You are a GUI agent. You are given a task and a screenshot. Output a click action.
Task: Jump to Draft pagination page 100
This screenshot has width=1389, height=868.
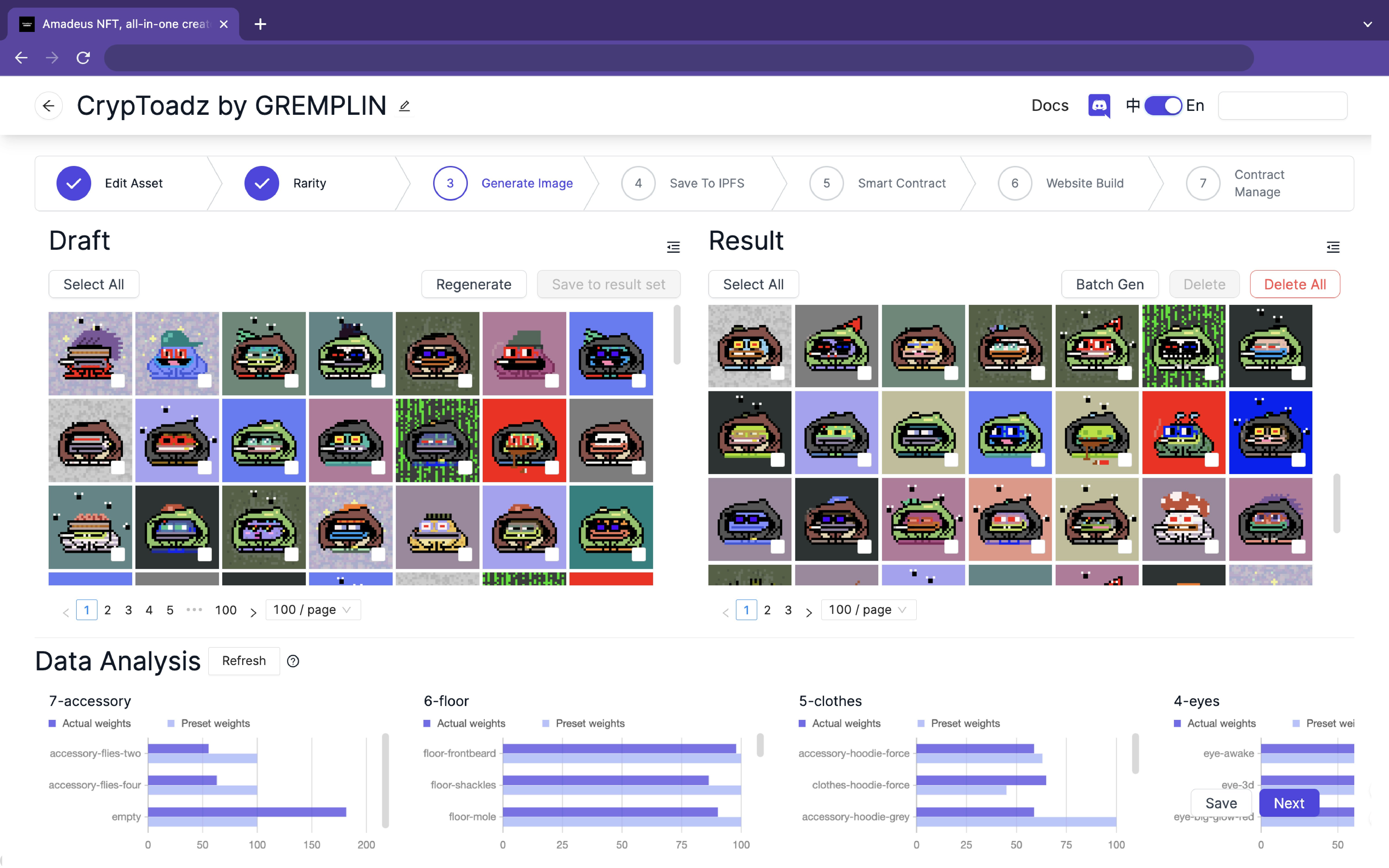(x=225, y=610)
